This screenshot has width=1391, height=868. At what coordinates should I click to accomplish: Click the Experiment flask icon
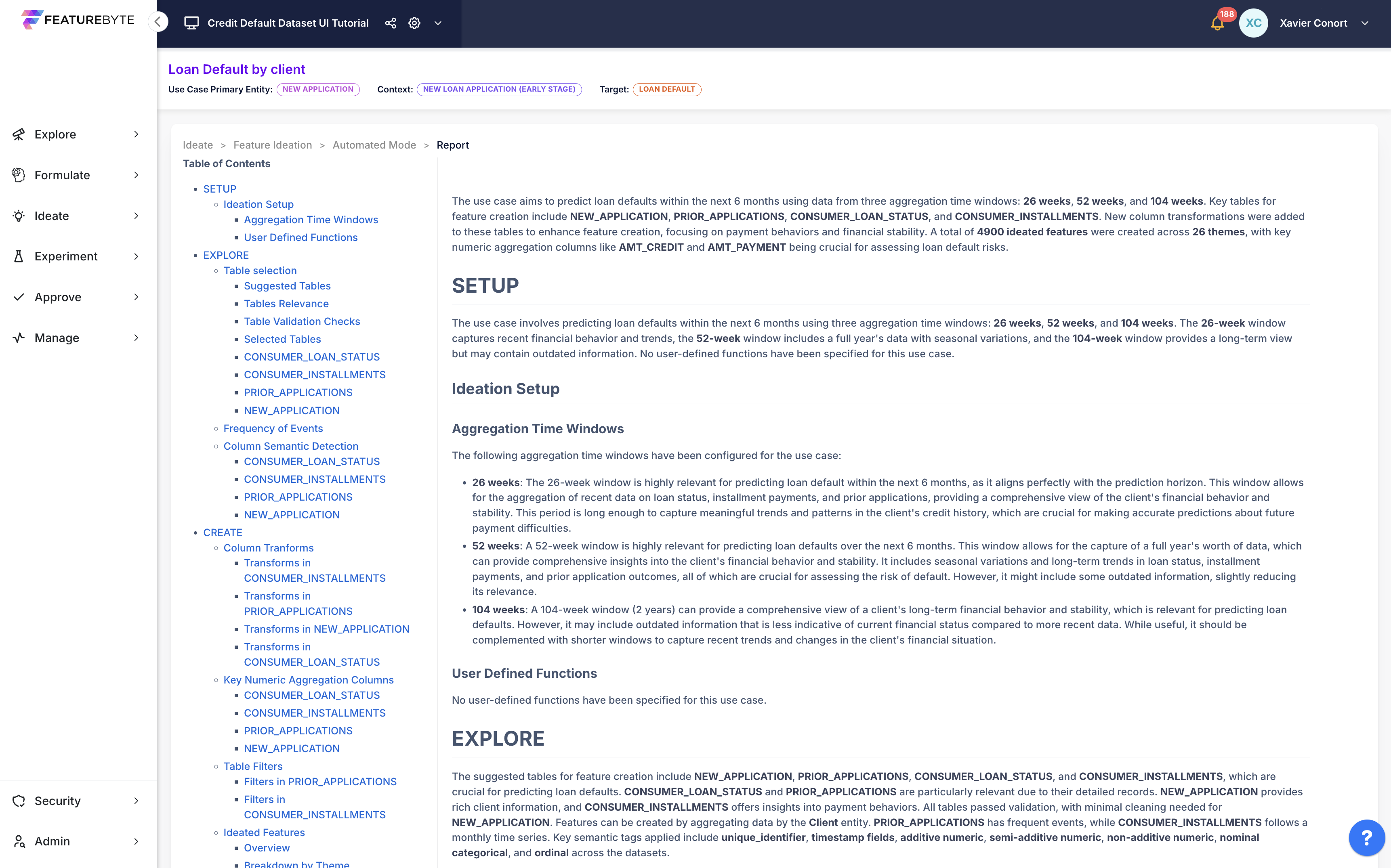coord(19,256)
